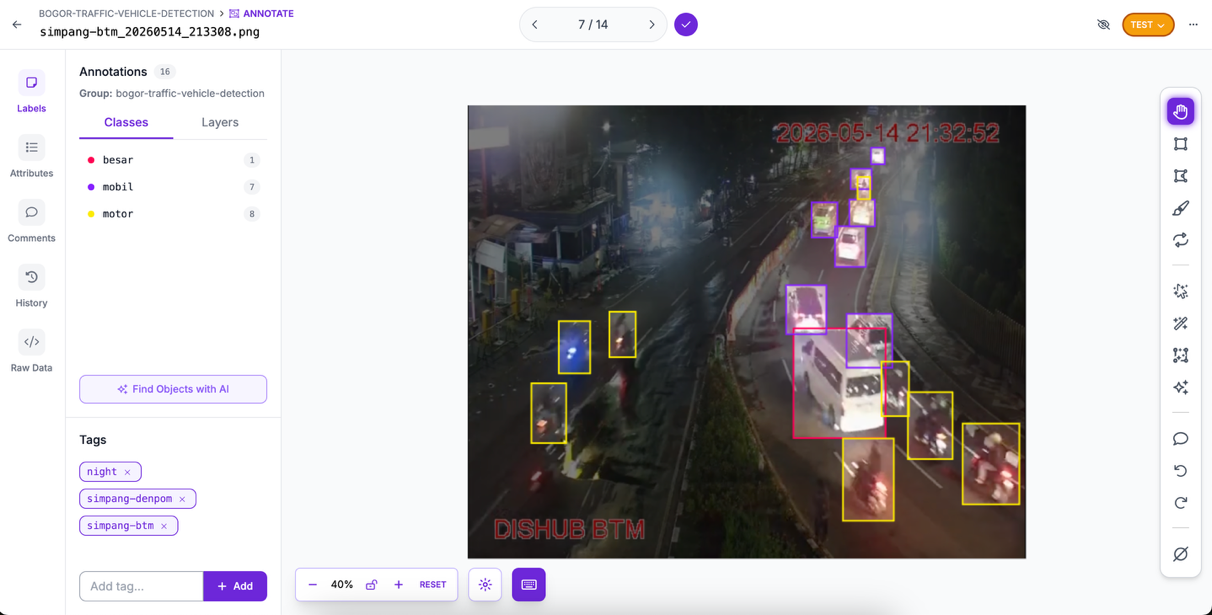Select the comment tool in right toolbar
This screenshot has width=1212, height=615.
pos(1180,439)
